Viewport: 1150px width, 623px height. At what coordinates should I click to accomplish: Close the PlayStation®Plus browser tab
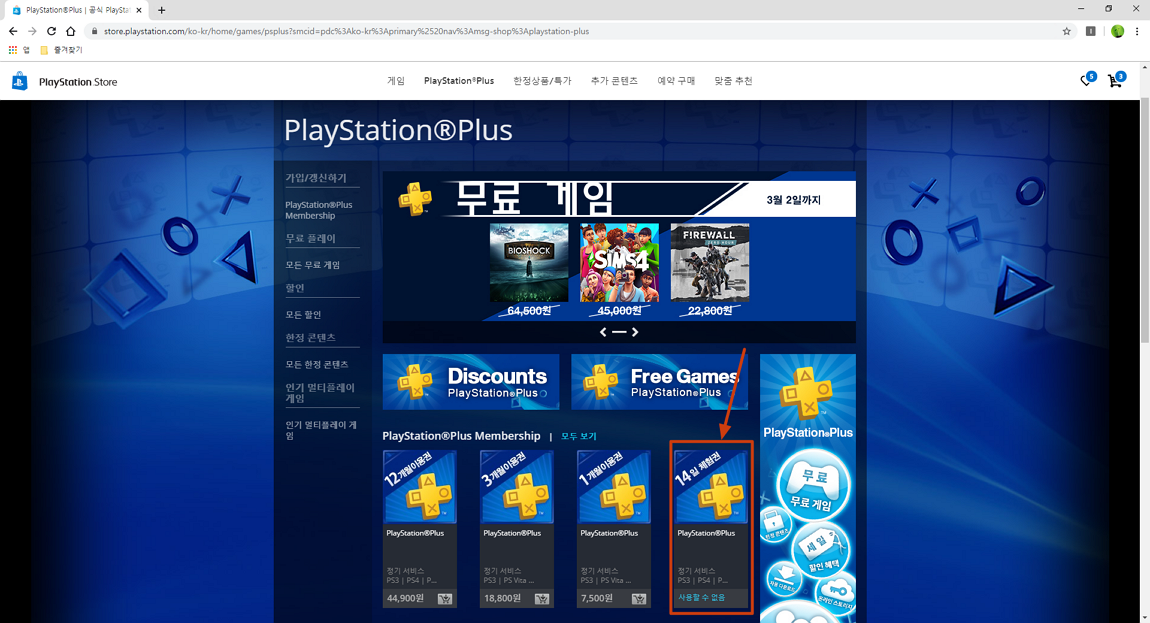tap(139, 10)
